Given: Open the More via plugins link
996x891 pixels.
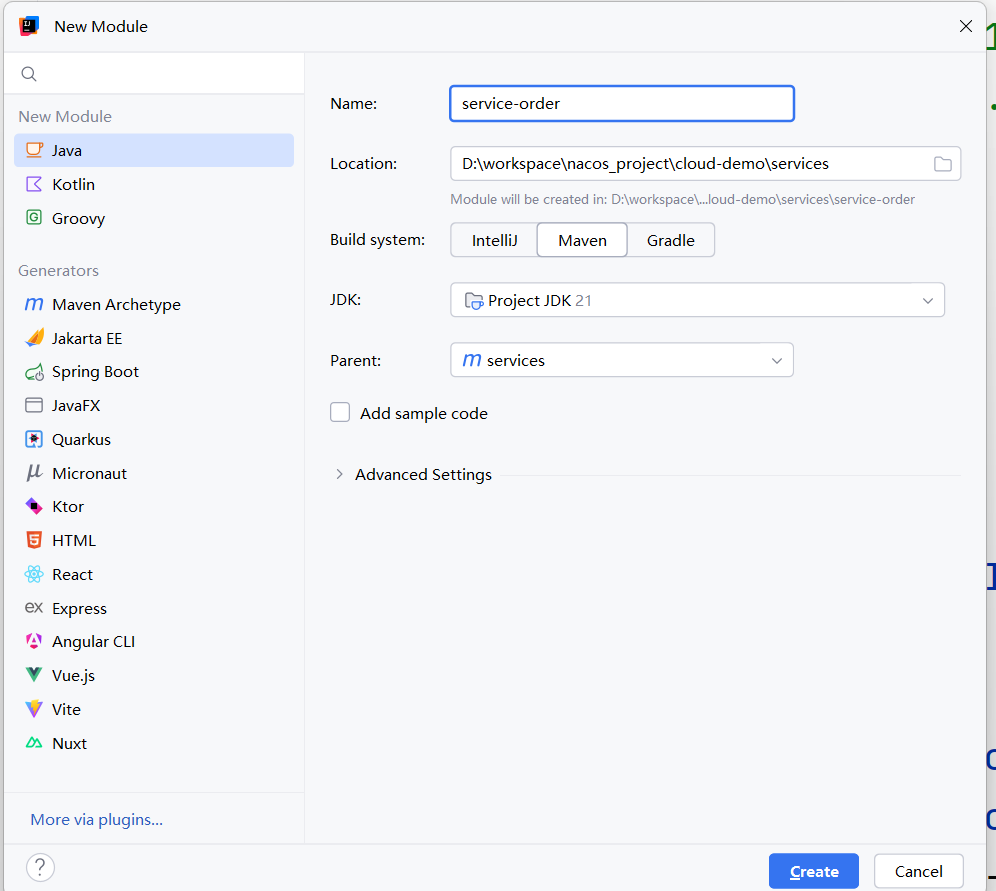Looking at the screenshot, I should (97, 819).
